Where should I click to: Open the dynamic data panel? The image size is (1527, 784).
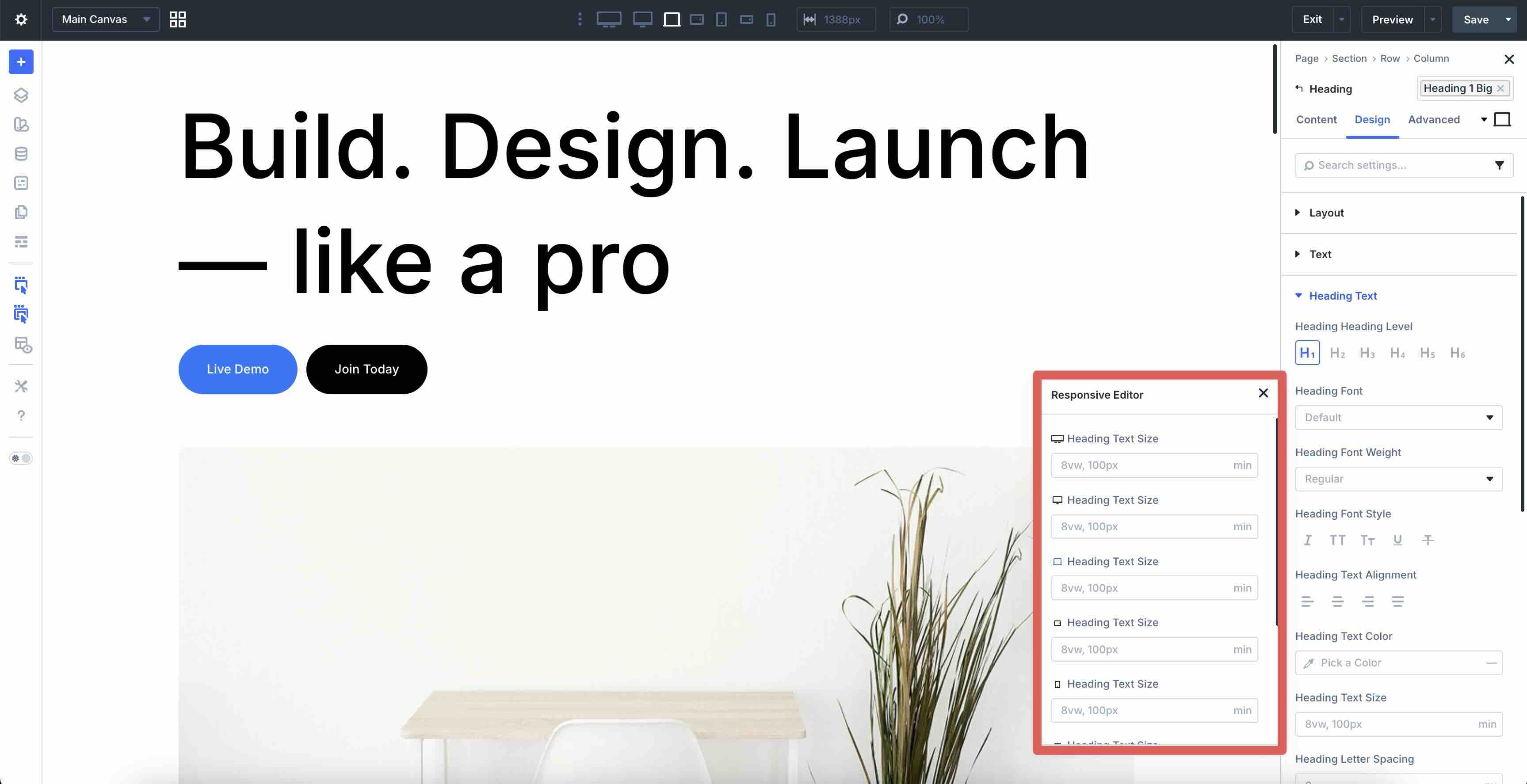21,153
